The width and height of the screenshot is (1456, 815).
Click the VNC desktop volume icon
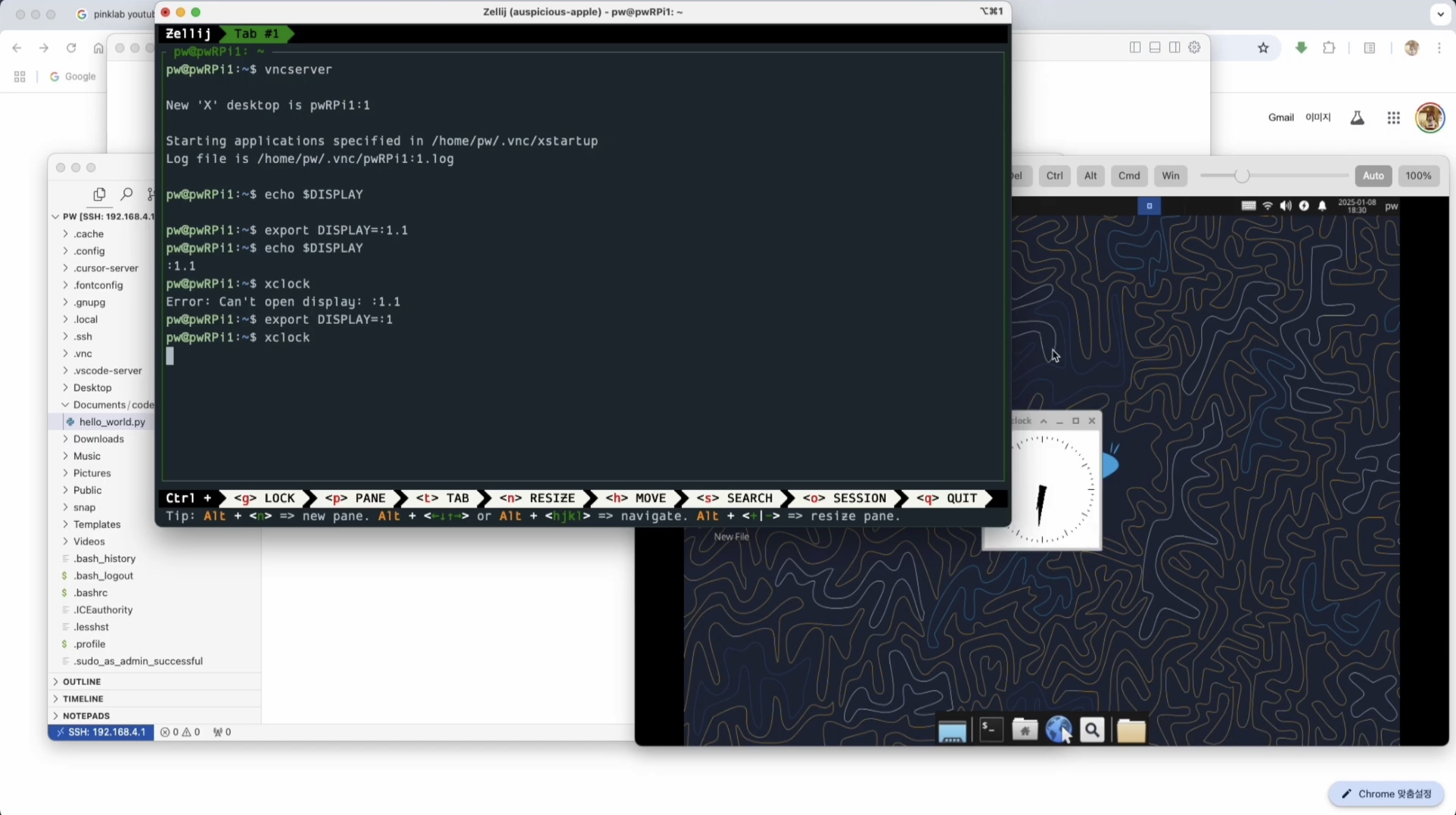coord(1285,206)
